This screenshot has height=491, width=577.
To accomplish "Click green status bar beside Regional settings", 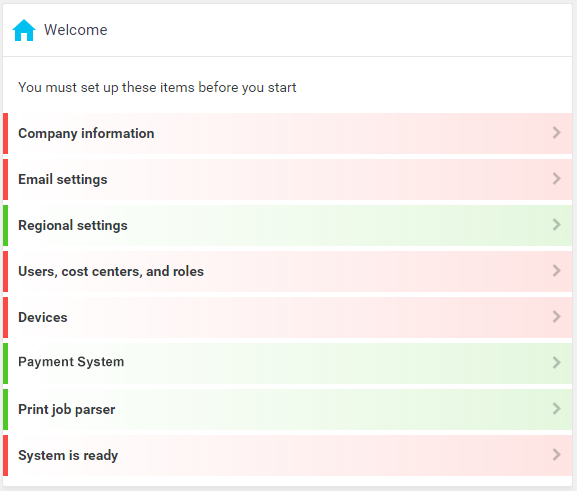I will 6,225.
